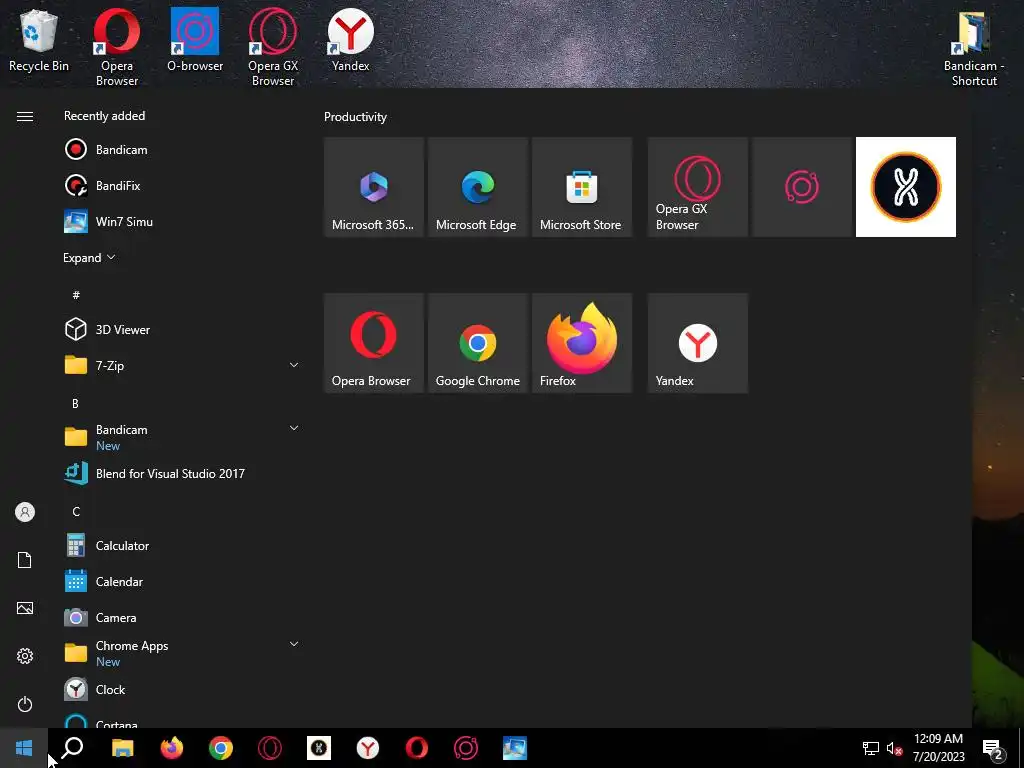Open the unlabeled O-browser pink tile

pos(802,187)
